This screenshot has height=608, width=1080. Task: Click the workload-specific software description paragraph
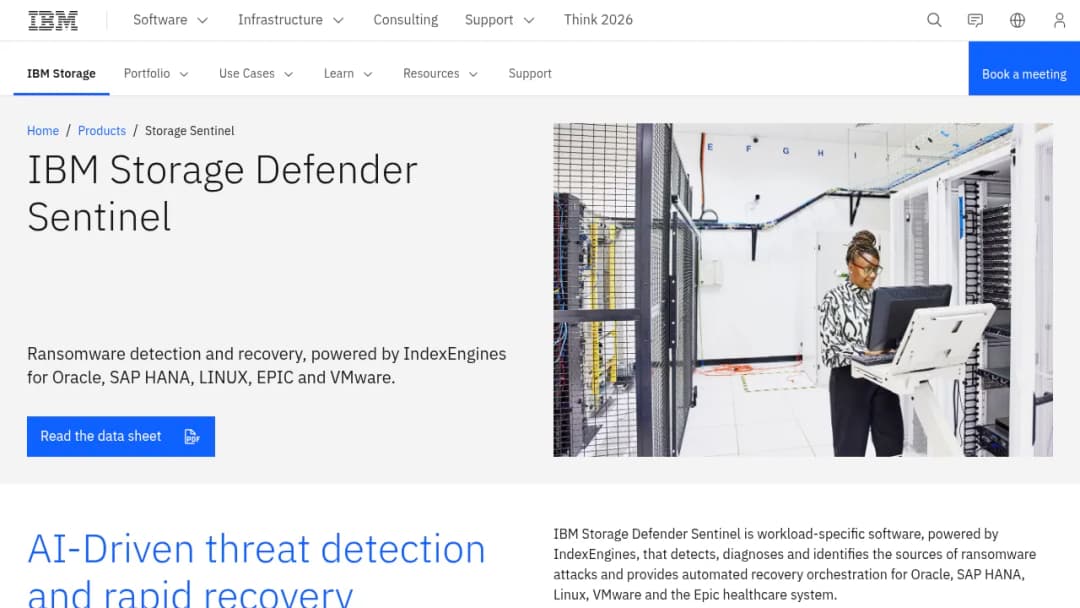[x=794, y=564]
